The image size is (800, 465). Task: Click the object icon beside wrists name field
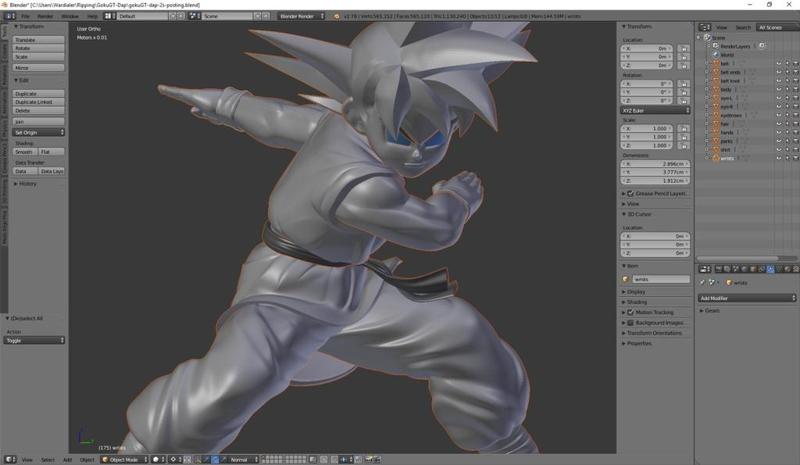pos(626,279)
